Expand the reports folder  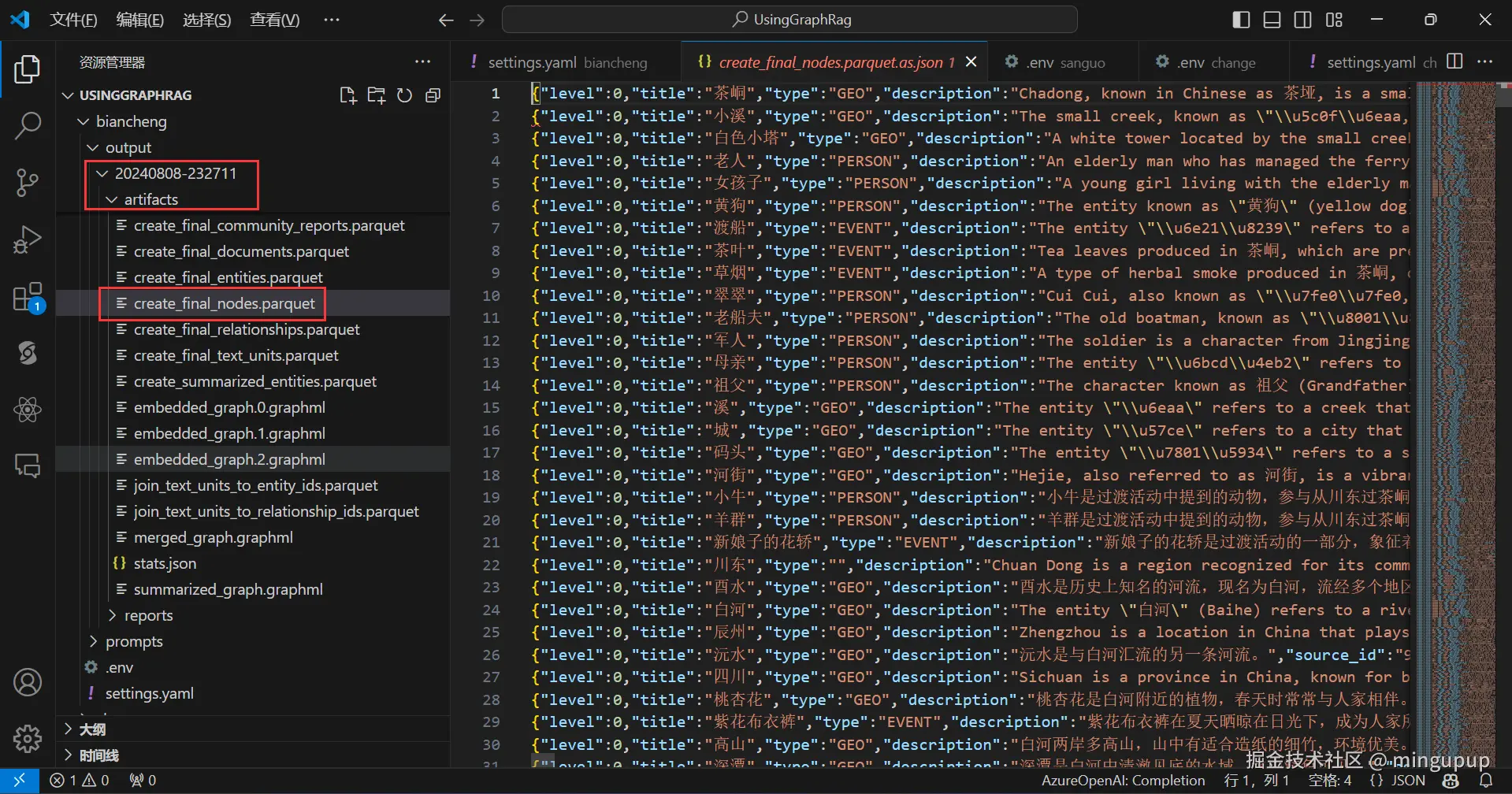tap(148, 615)
